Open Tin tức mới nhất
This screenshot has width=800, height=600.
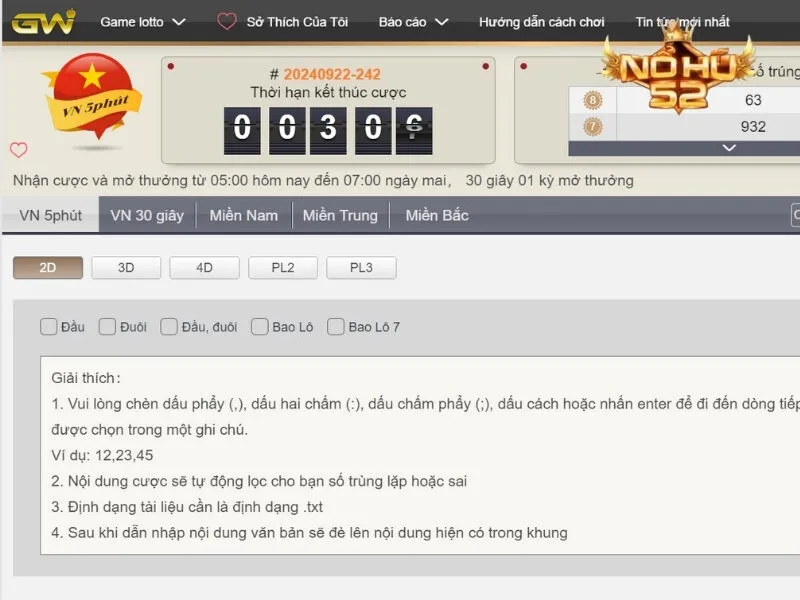682,22
